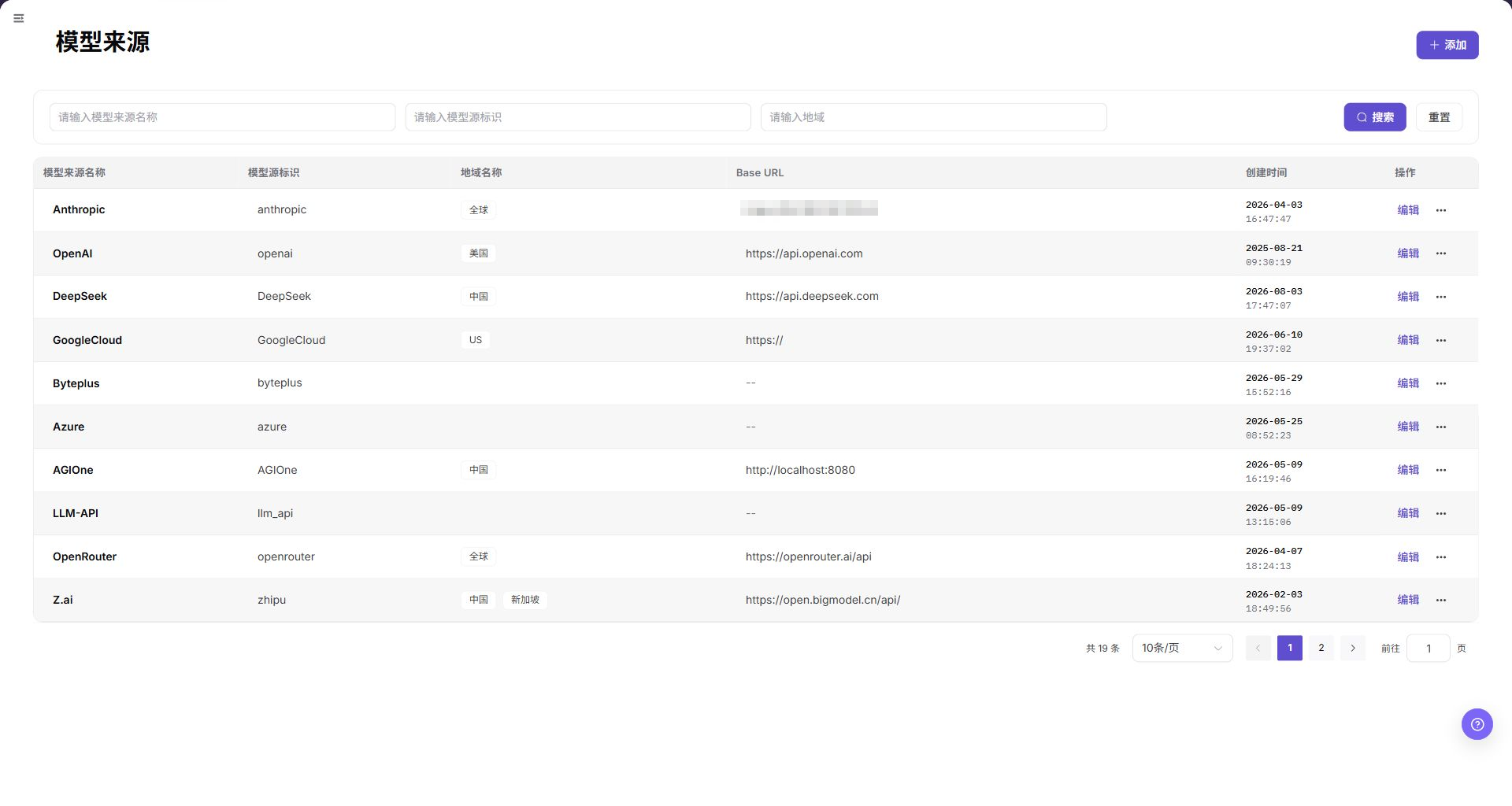
Task: Select page 2 in pagination
Action: 1321,649
